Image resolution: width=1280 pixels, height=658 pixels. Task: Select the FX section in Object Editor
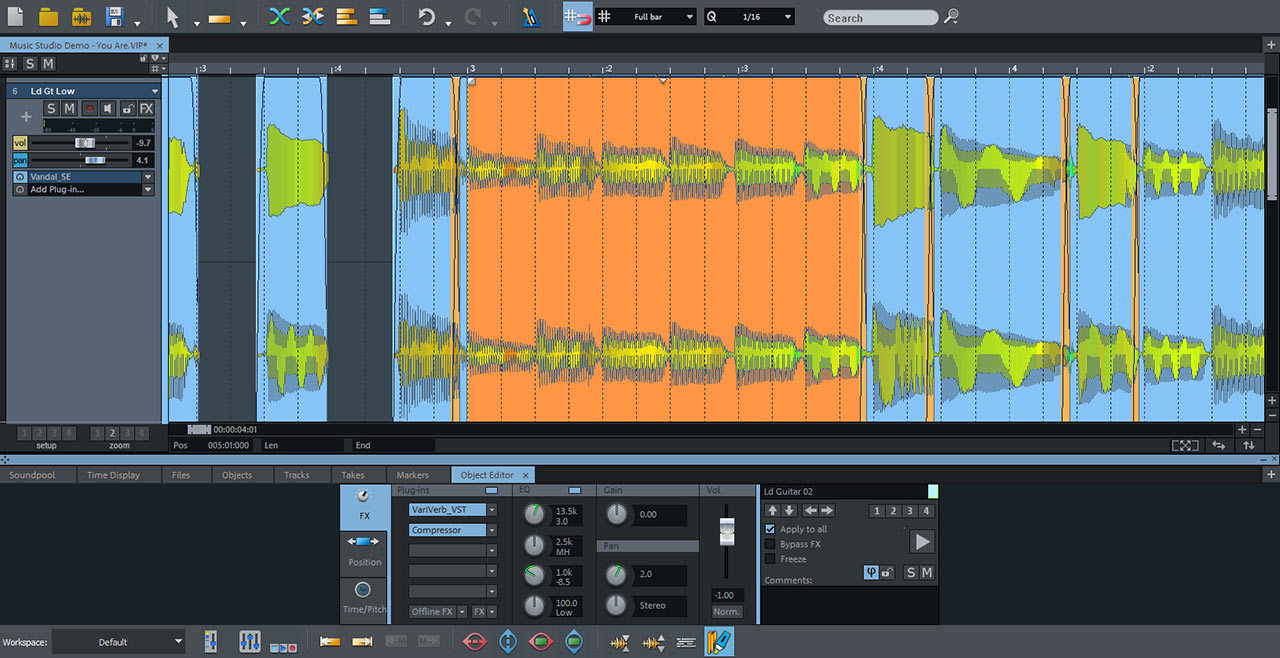[x=363, y=506]
